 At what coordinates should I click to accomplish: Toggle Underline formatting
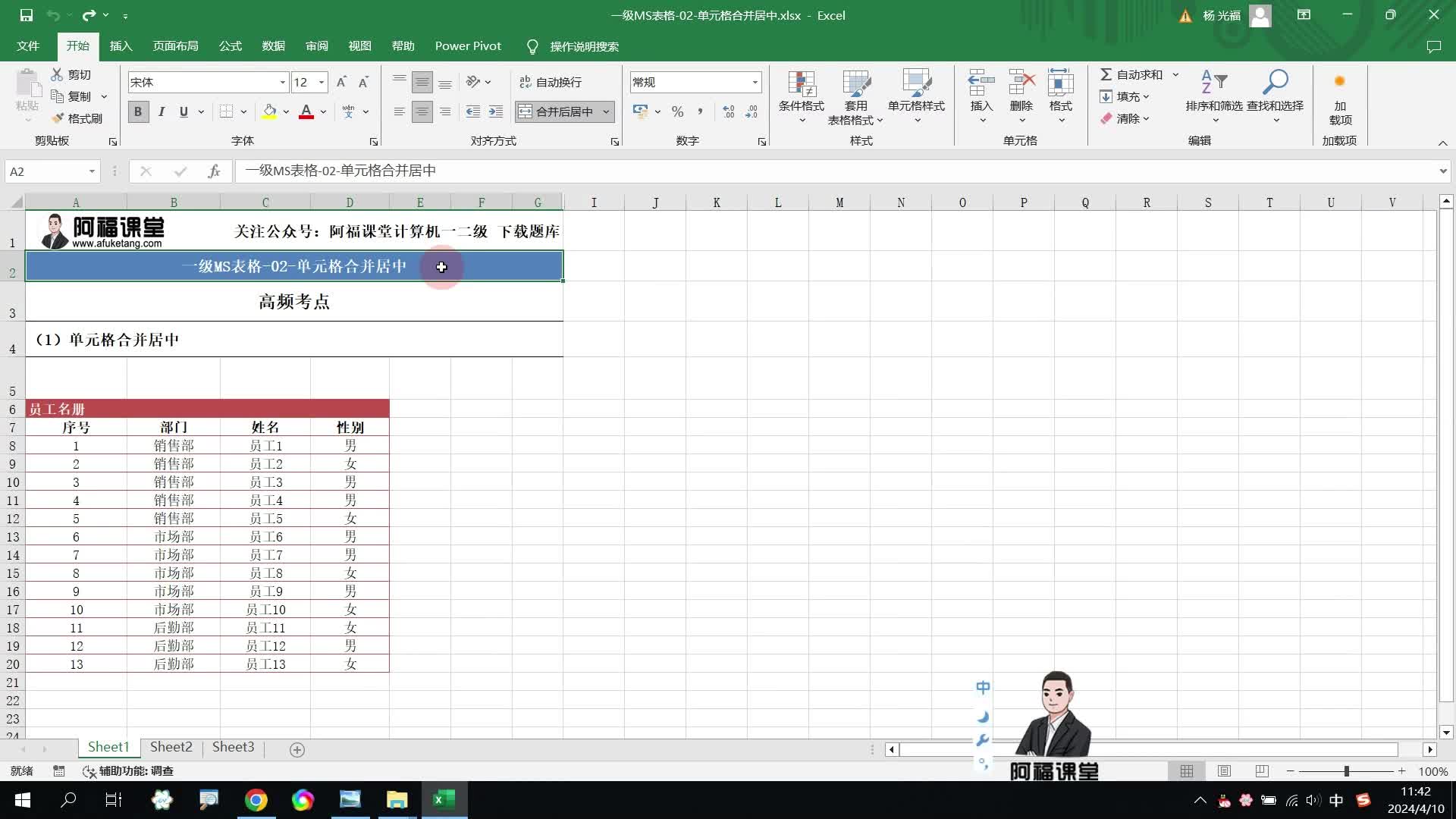pos(184,111)
